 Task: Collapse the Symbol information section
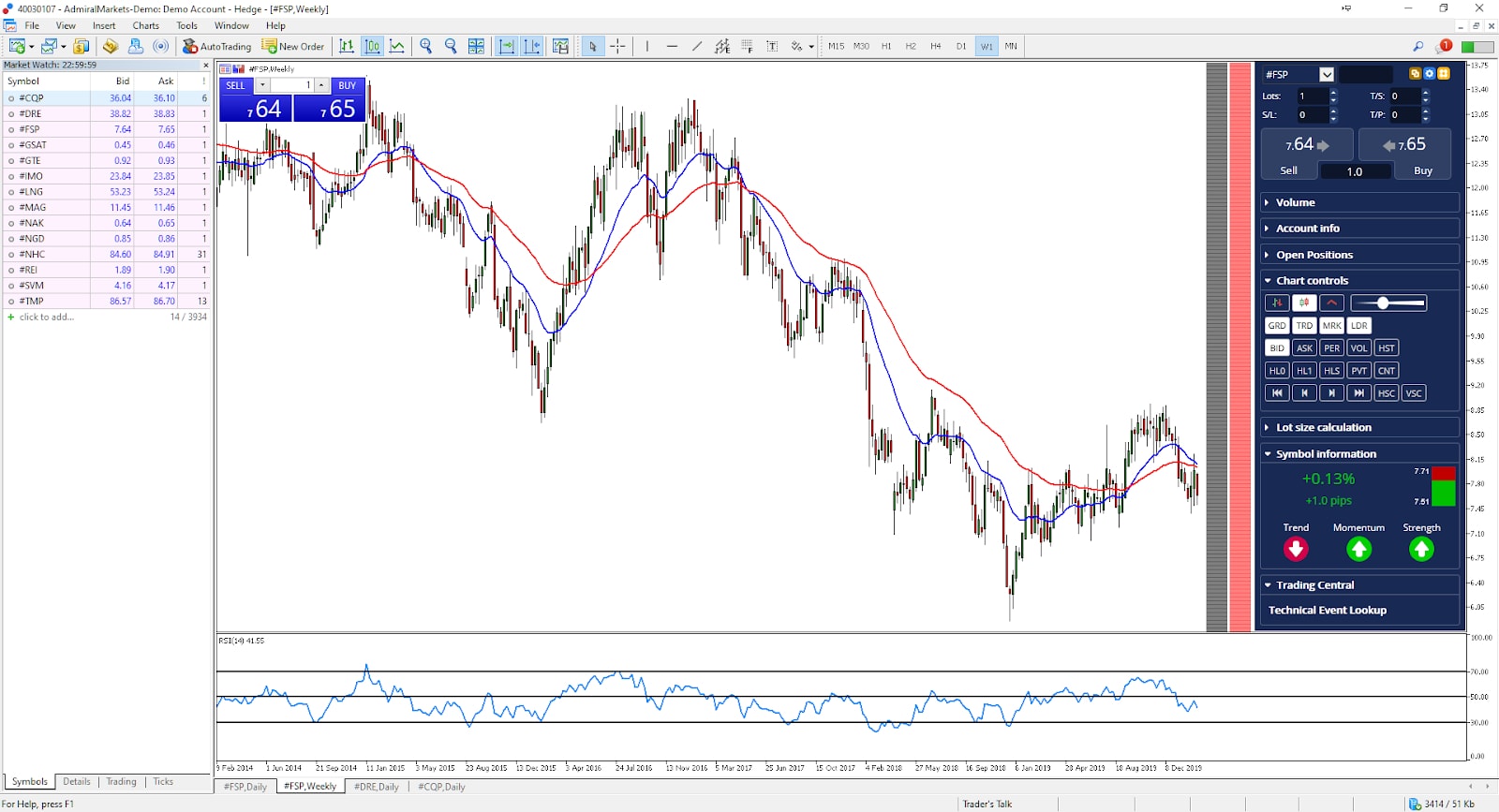click(x=1359, y=453)
